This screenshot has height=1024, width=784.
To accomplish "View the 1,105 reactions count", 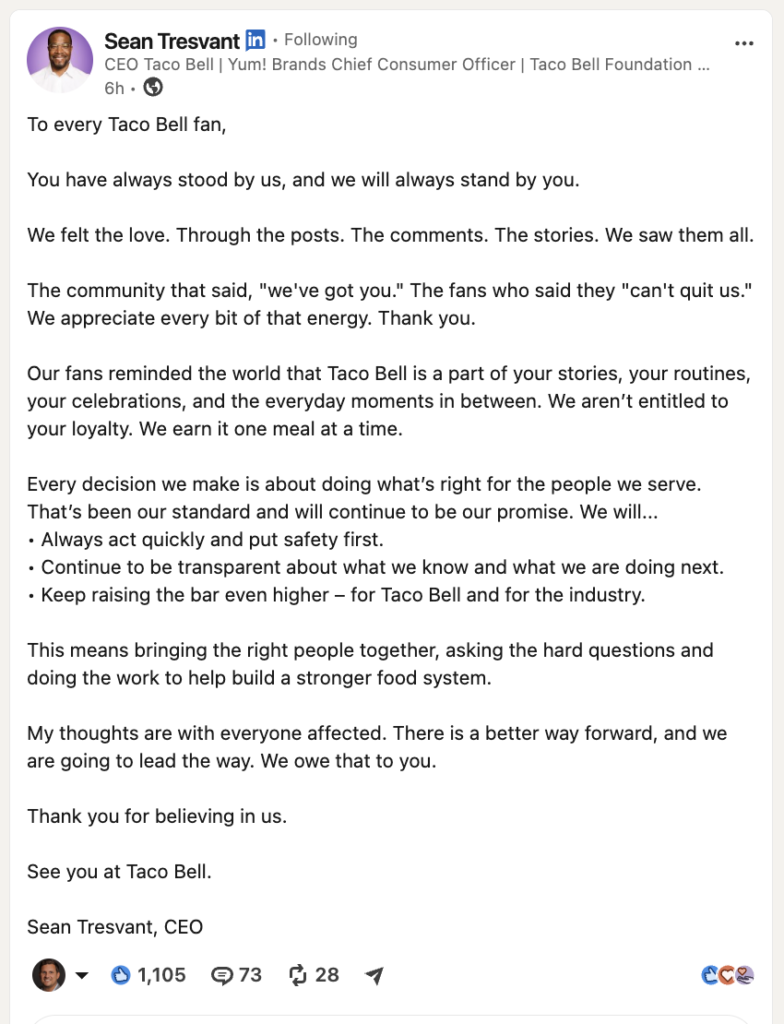I will coord(161,975).
